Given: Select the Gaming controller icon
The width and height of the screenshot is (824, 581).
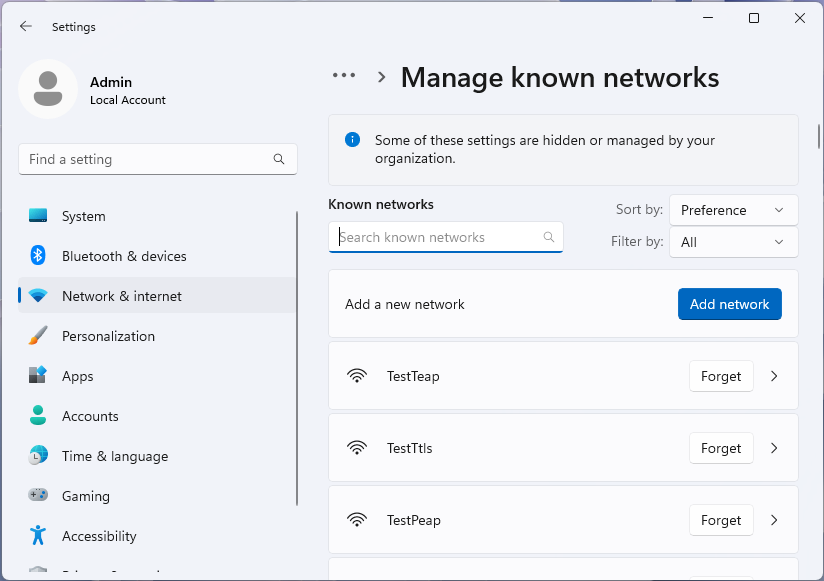Looking at the screenshot, I should pos(37,496).
